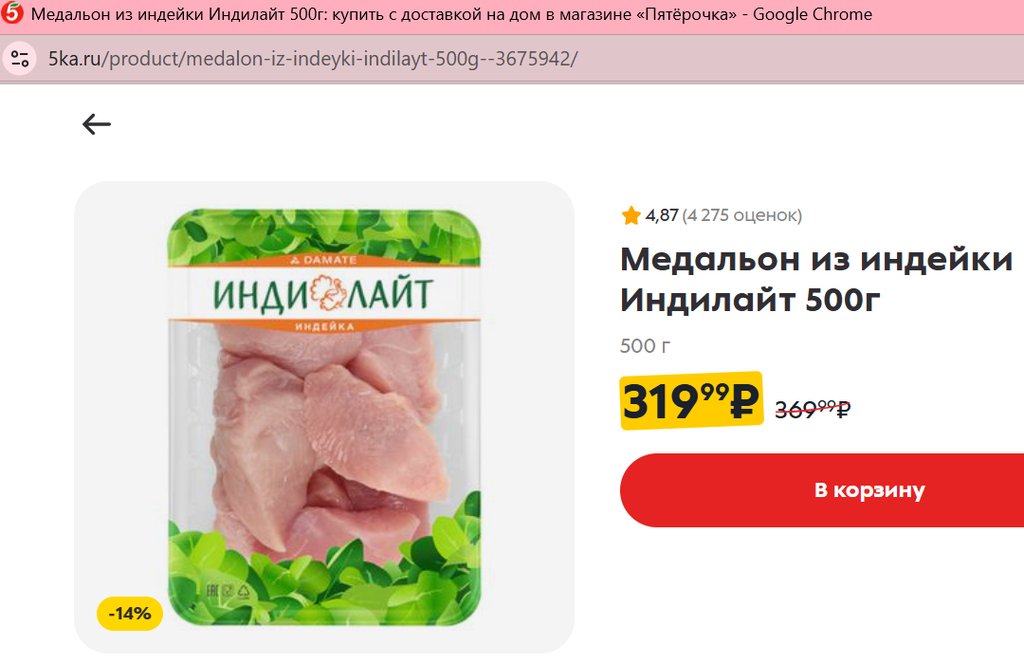Viewport: 1024px width, 663px height.
Task: Click the -14% discount badge
Action: point(129,613)
